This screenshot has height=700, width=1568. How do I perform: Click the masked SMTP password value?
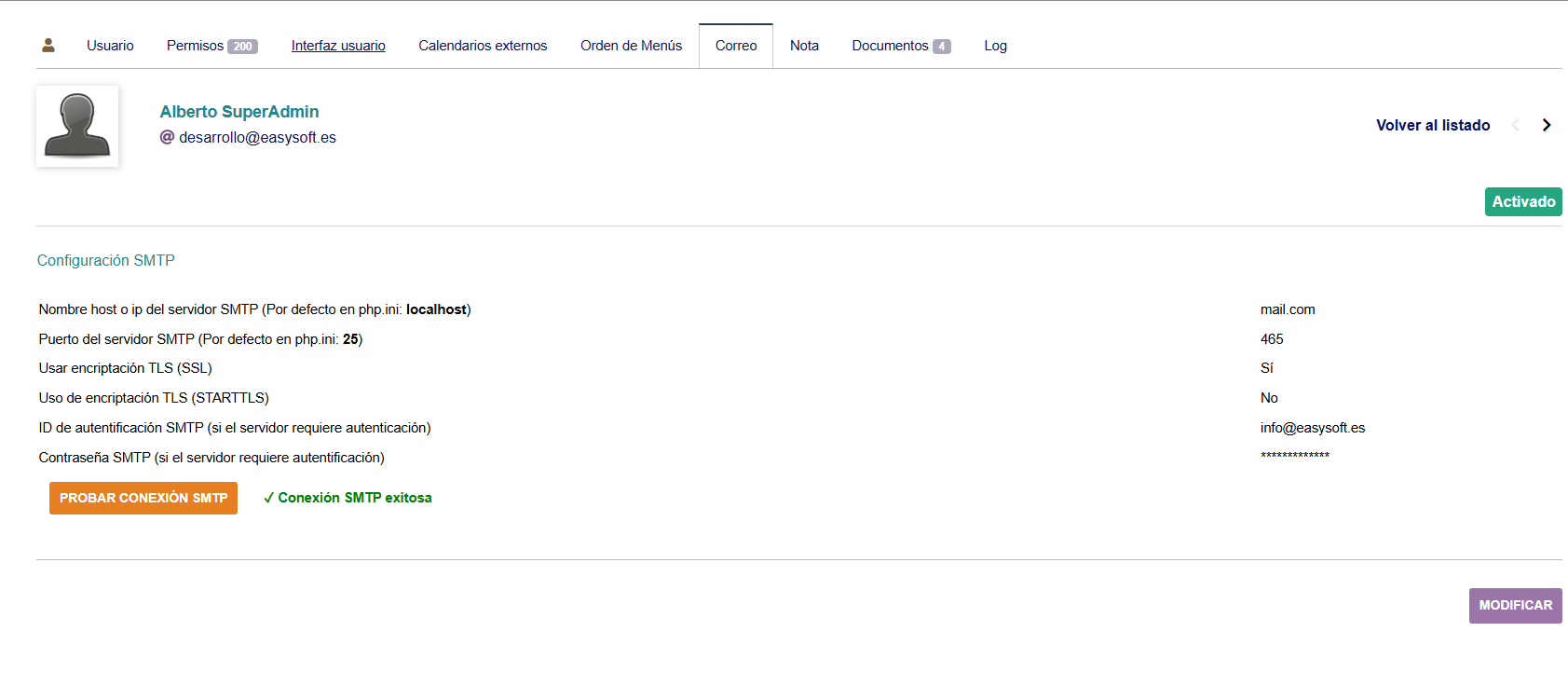point(1295,456)
